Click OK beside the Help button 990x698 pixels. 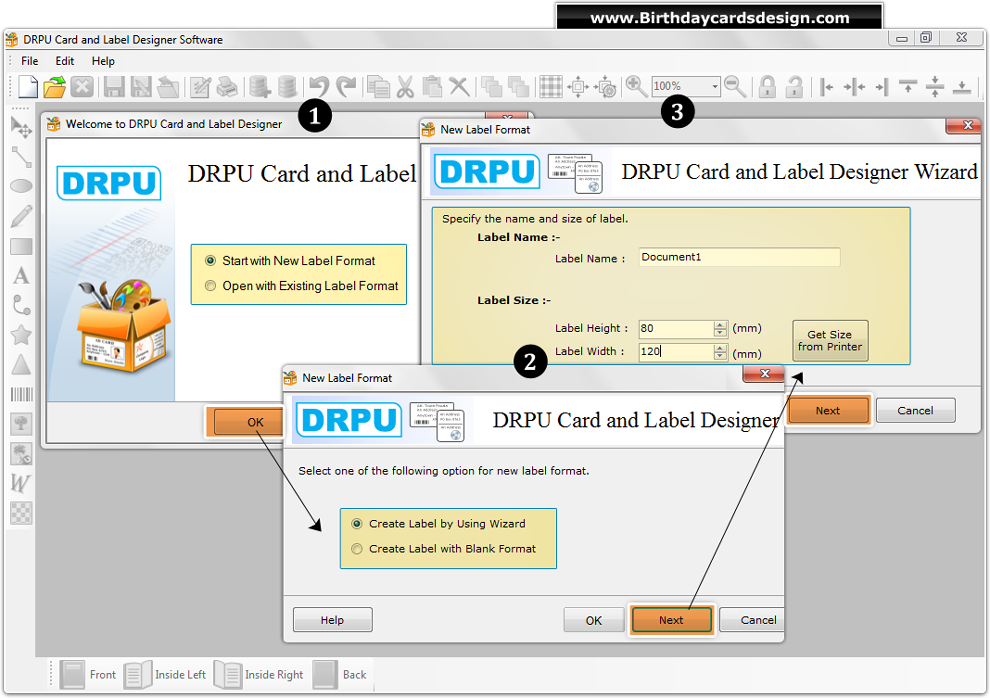point(594,620)
